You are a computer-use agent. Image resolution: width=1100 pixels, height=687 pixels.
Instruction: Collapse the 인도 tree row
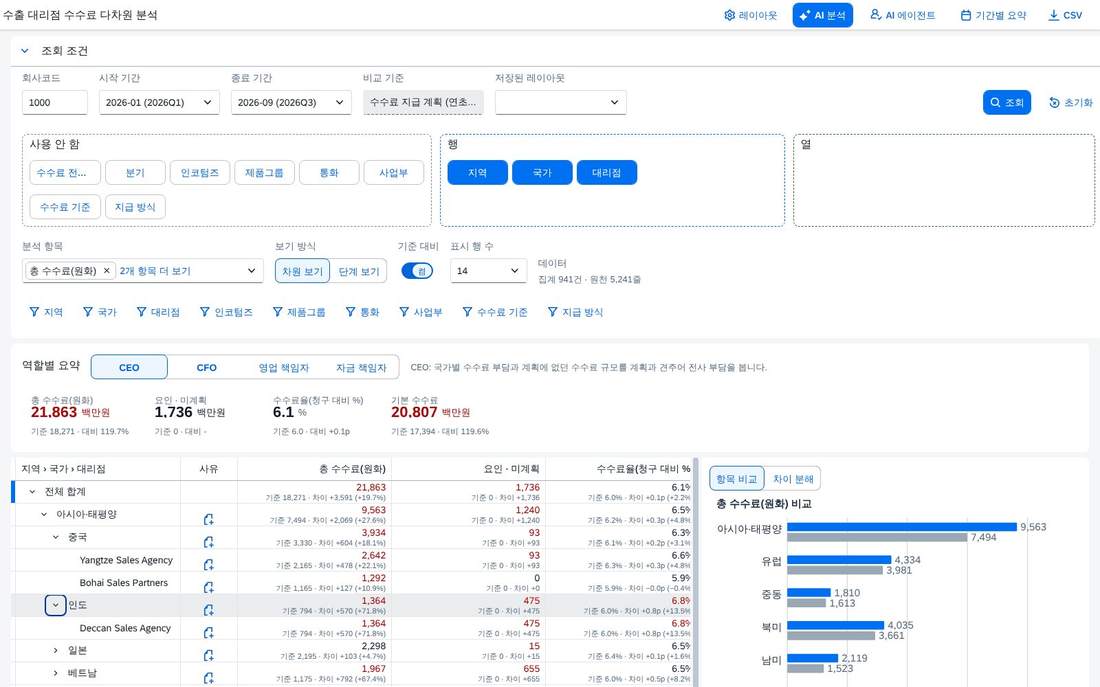coord(55,605)
